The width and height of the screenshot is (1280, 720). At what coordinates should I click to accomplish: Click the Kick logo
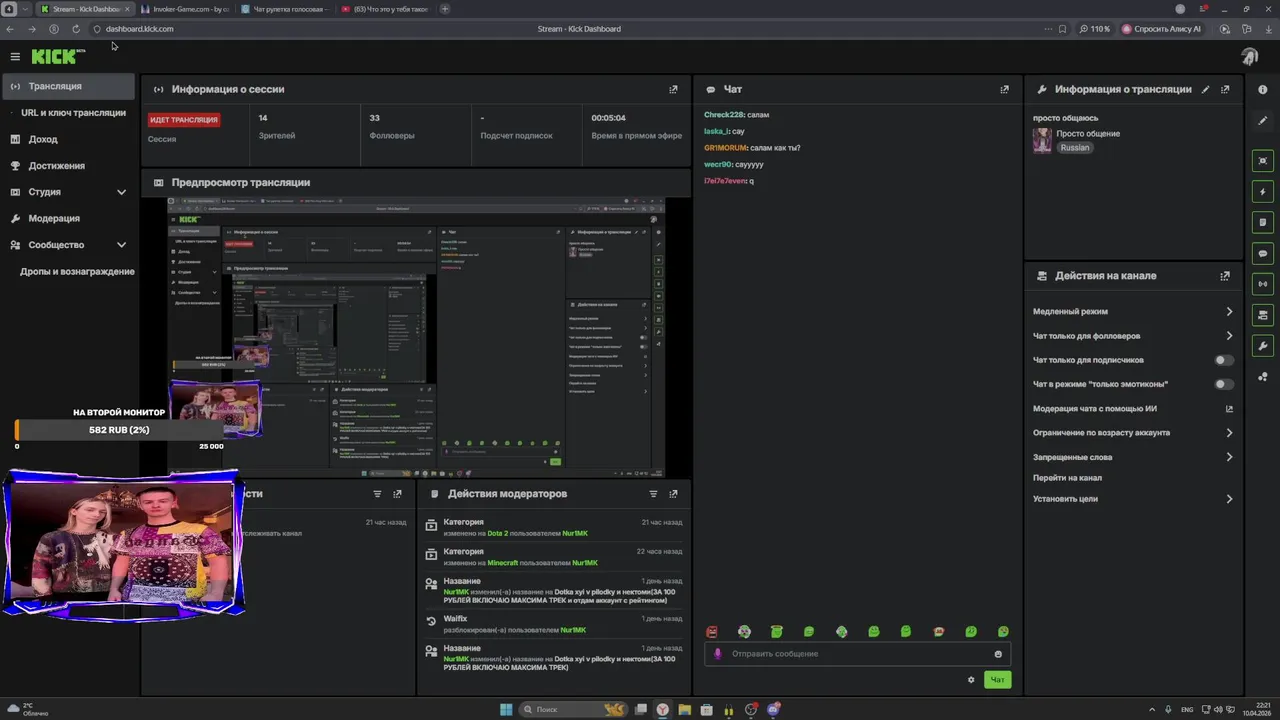point(57,57)
